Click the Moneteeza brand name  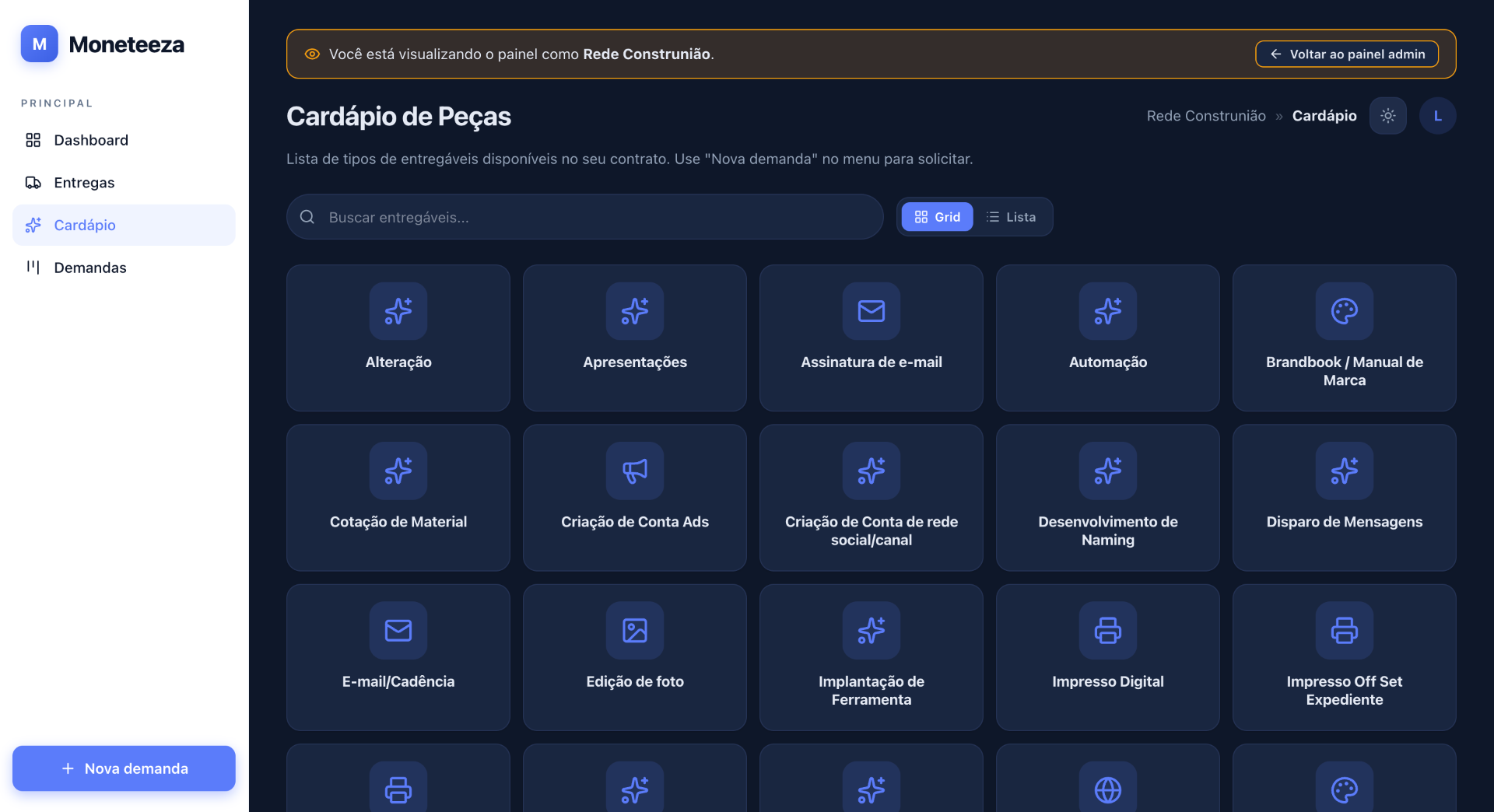[127, 44]
